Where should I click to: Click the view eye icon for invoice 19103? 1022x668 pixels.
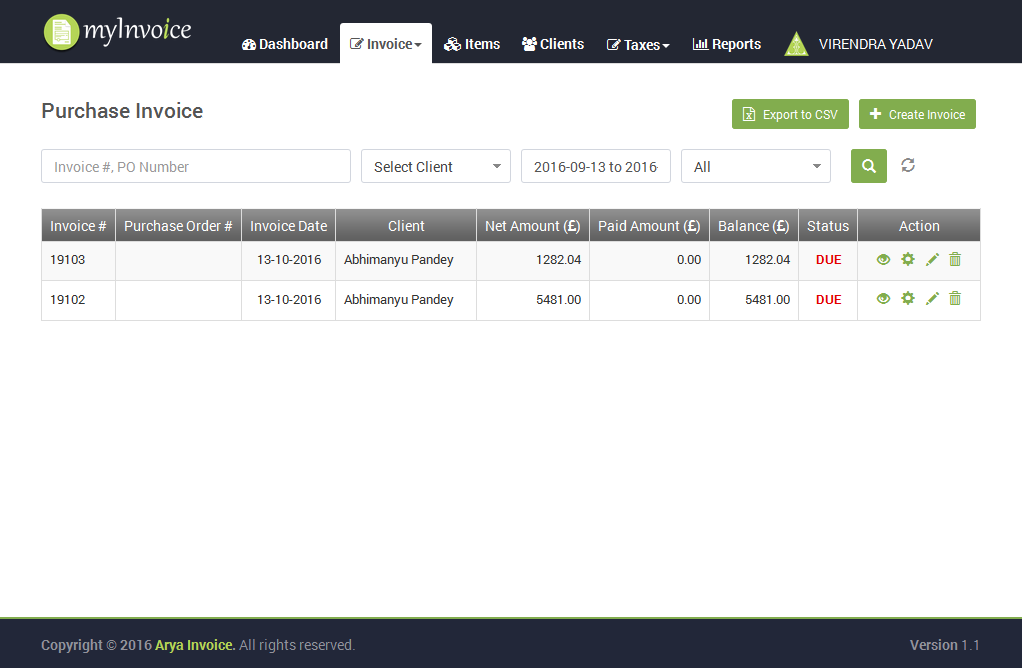[883, 260]
